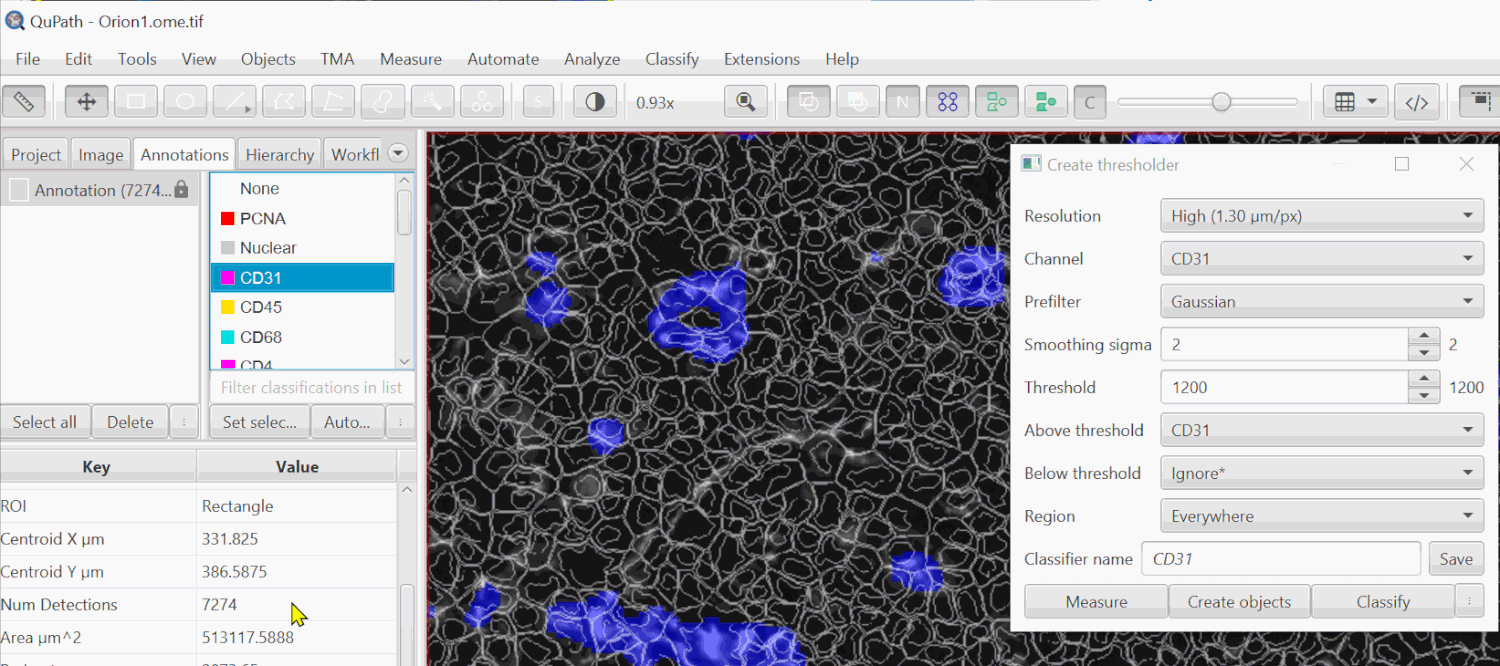
Task: Select the Brush tool
Action: tap(383, 102)
